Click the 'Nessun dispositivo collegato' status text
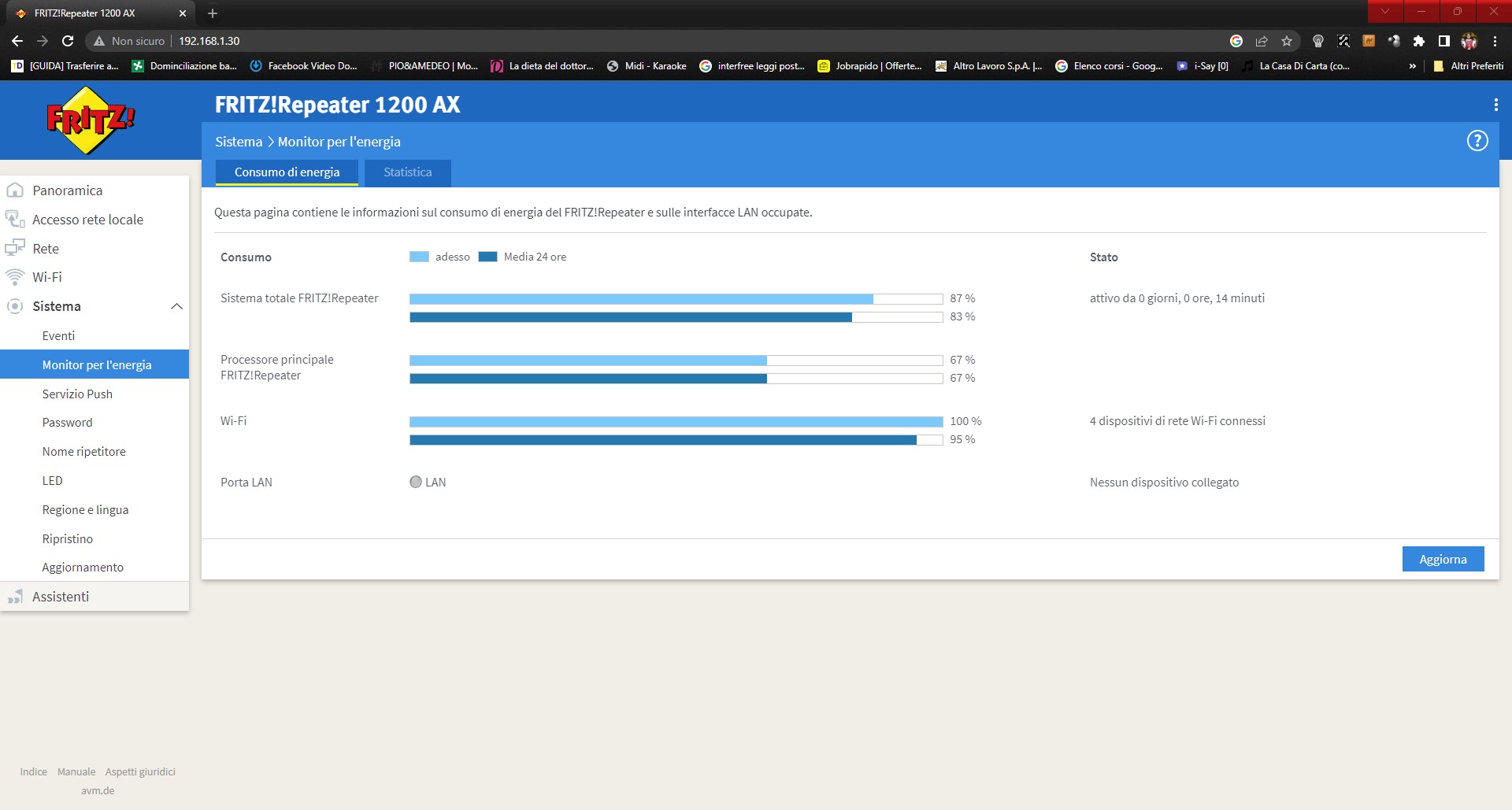The image size is (1512, 810). [1164, 483]
